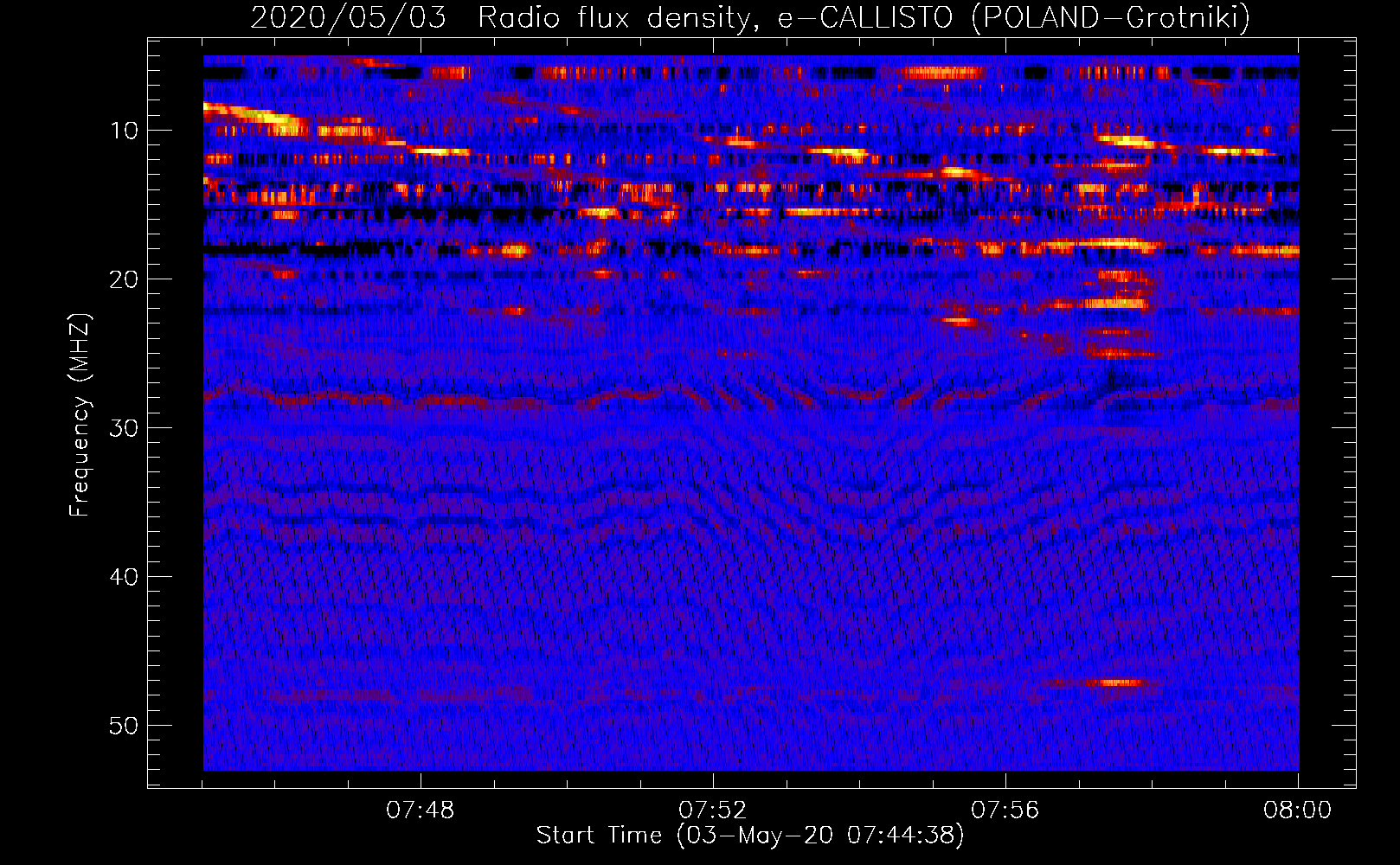
Task: Click the 07:48 time tick label
Action: tap(421, 811)
